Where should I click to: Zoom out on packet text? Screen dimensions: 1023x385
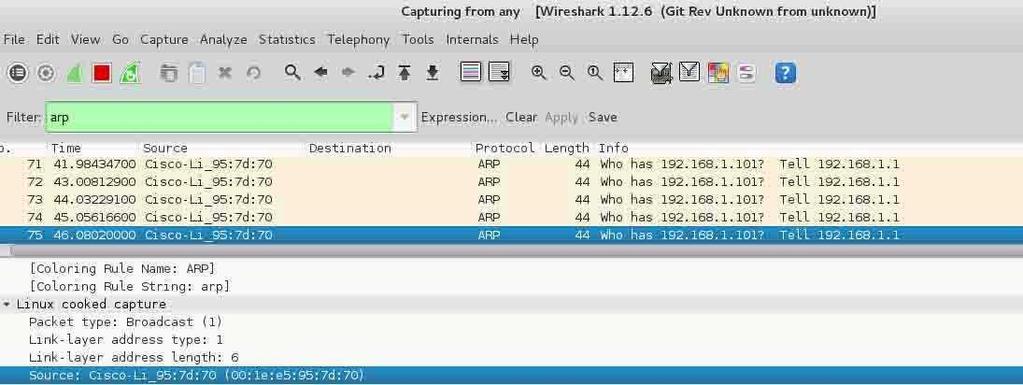click(567, 73)
